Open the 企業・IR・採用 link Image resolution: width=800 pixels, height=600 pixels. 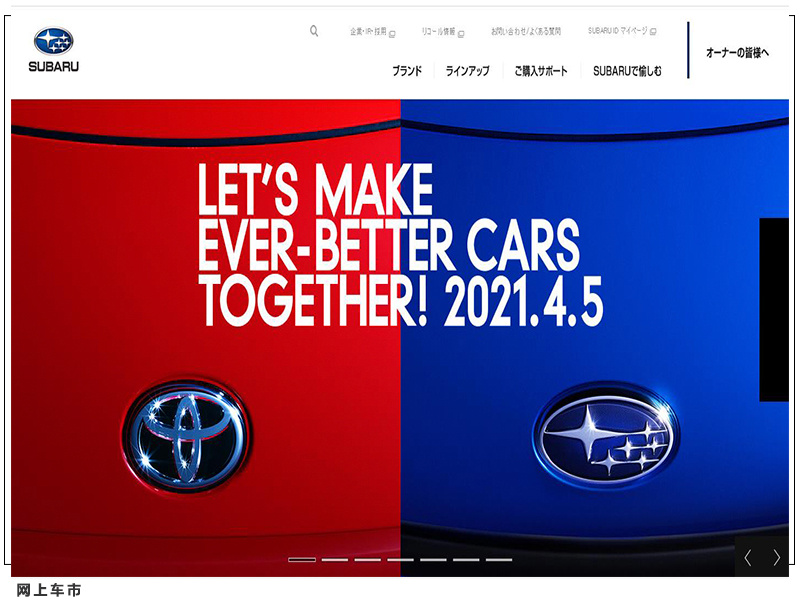[x=372, y=32]
